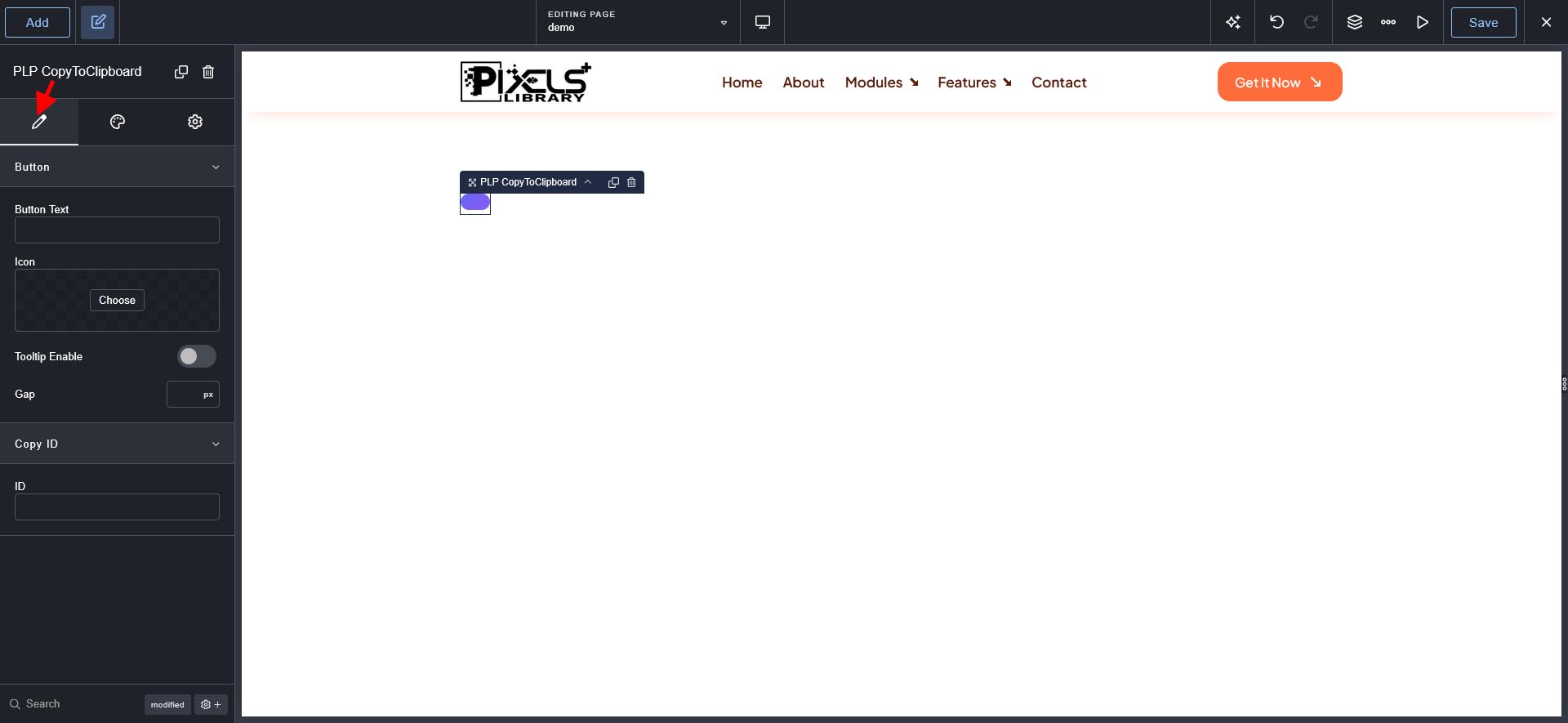
Task: Close the builder with the X icon
Action: [x=1546, y=22]
